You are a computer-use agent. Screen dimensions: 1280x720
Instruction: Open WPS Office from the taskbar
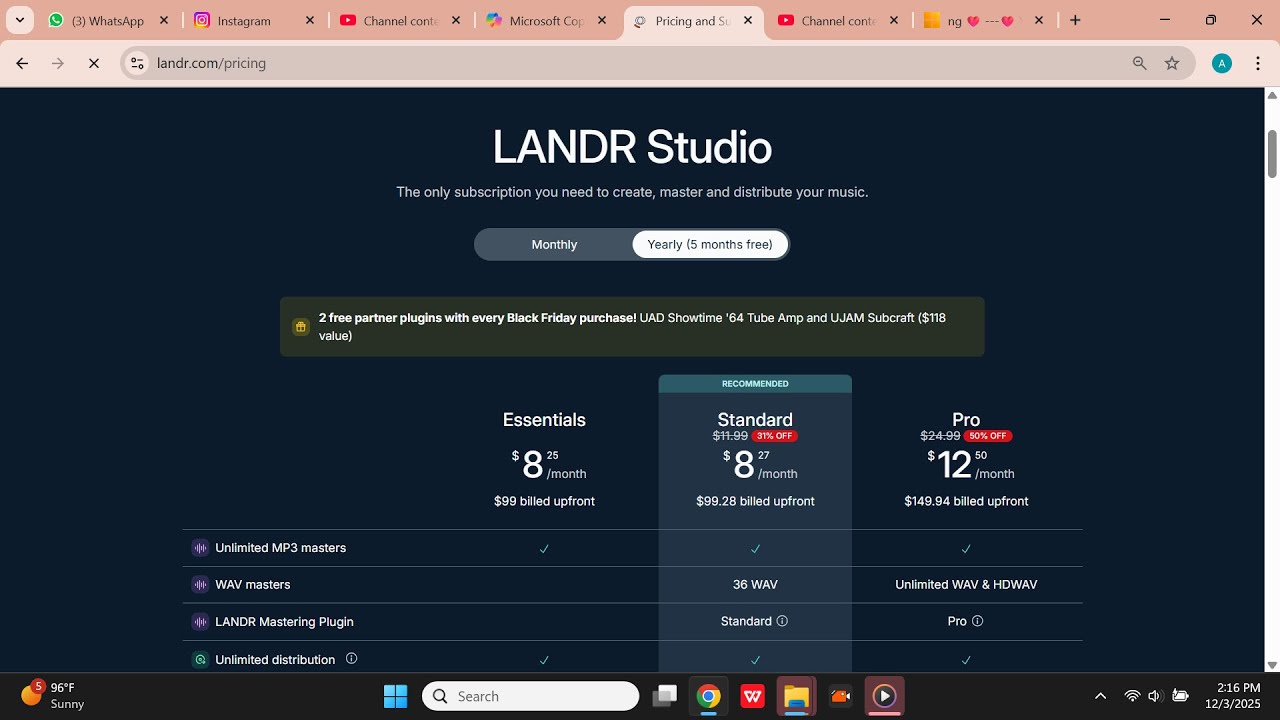[752, 696]
